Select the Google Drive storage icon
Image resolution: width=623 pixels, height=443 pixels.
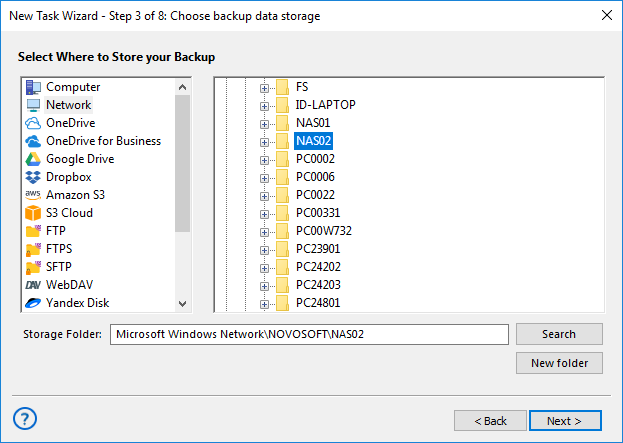coord(33,159)
